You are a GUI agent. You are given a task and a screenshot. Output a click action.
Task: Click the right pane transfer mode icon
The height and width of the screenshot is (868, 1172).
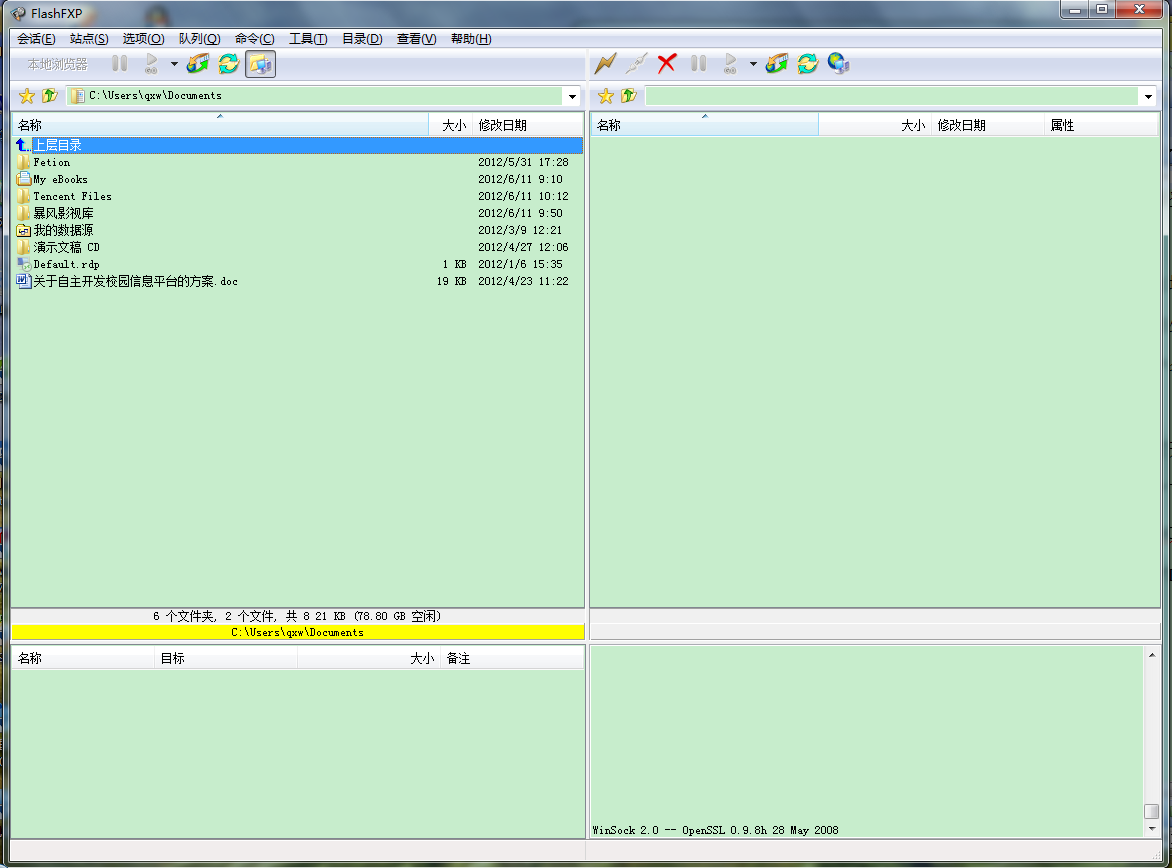point(777,64)
